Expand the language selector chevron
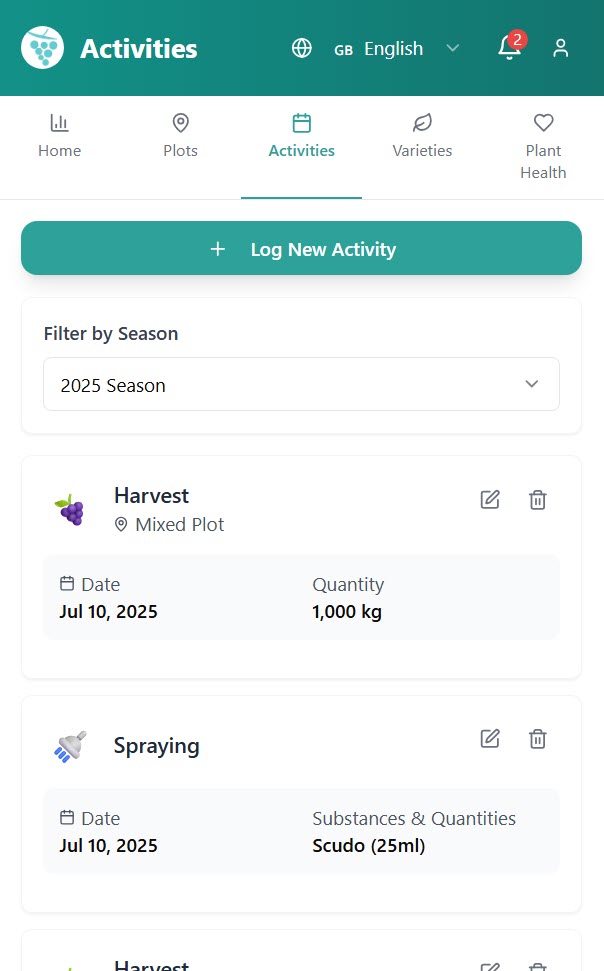Screen dimensions: 604x971 point(452,47)
